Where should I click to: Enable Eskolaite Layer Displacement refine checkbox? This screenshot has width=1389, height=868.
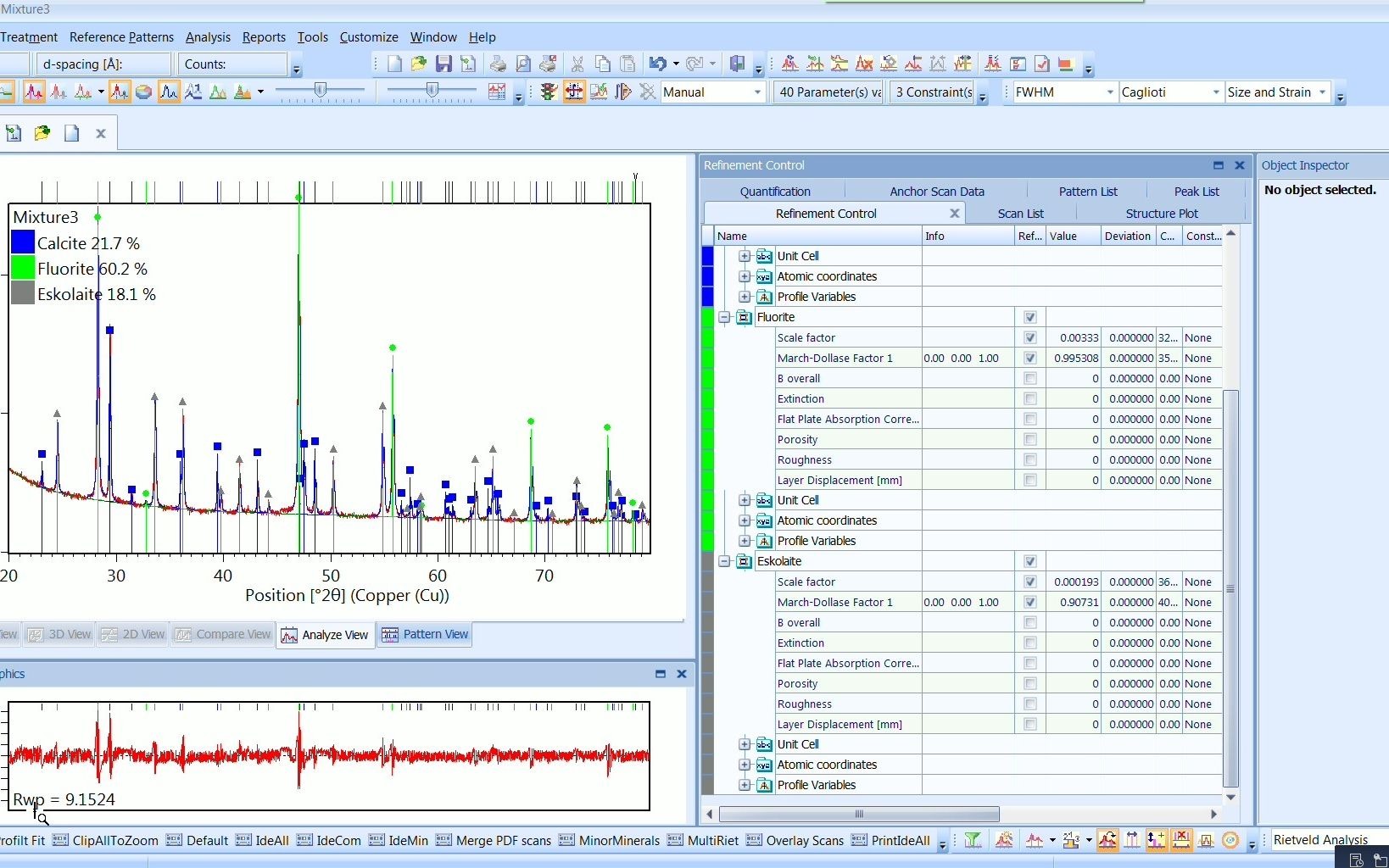point(1030,724)
